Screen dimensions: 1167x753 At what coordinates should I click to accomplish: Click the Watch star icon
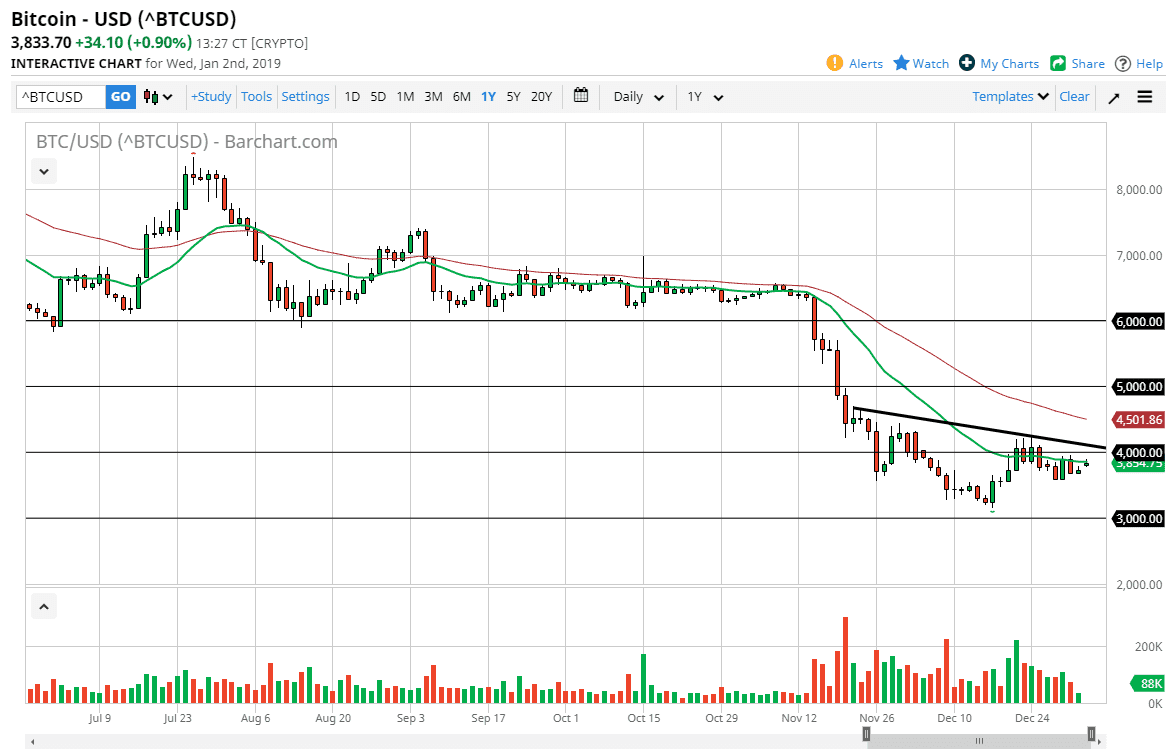click(901, 63)
